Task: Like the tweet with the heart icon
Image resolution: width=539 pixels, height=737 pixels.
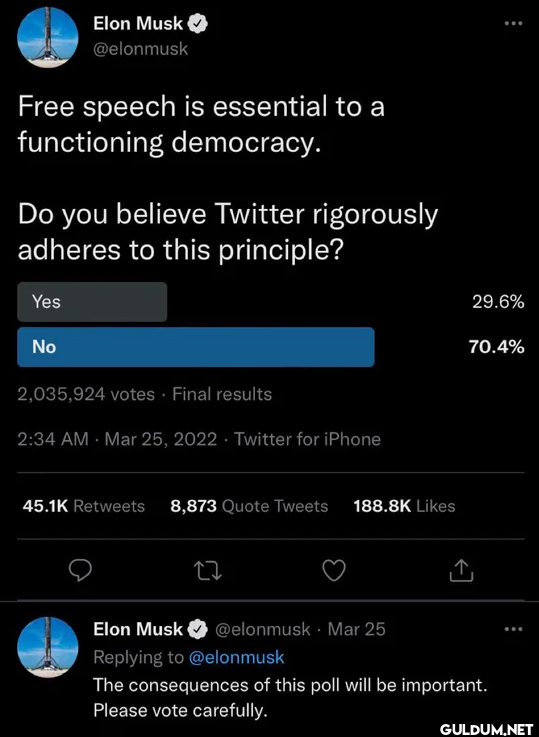Action: (334, 571)
